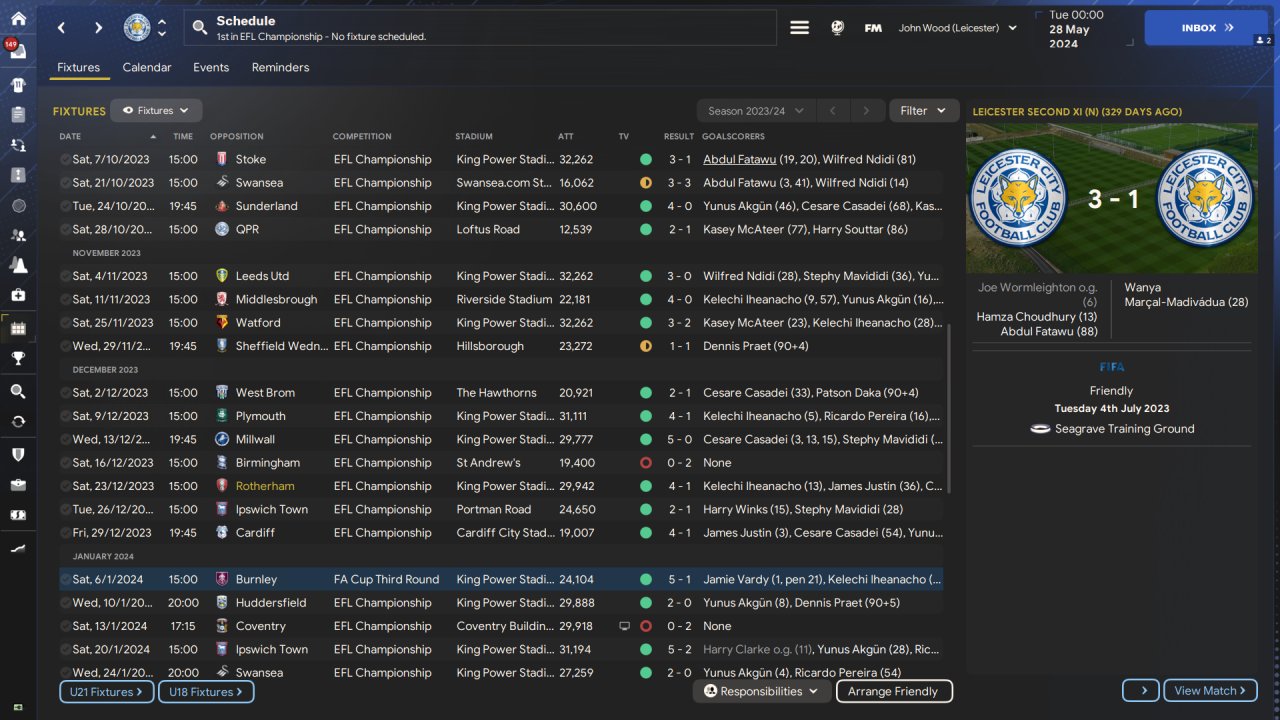Open the Club shield icon in sidebar
This screenshot has height=720, width=1280.
[x=18, y=454]
